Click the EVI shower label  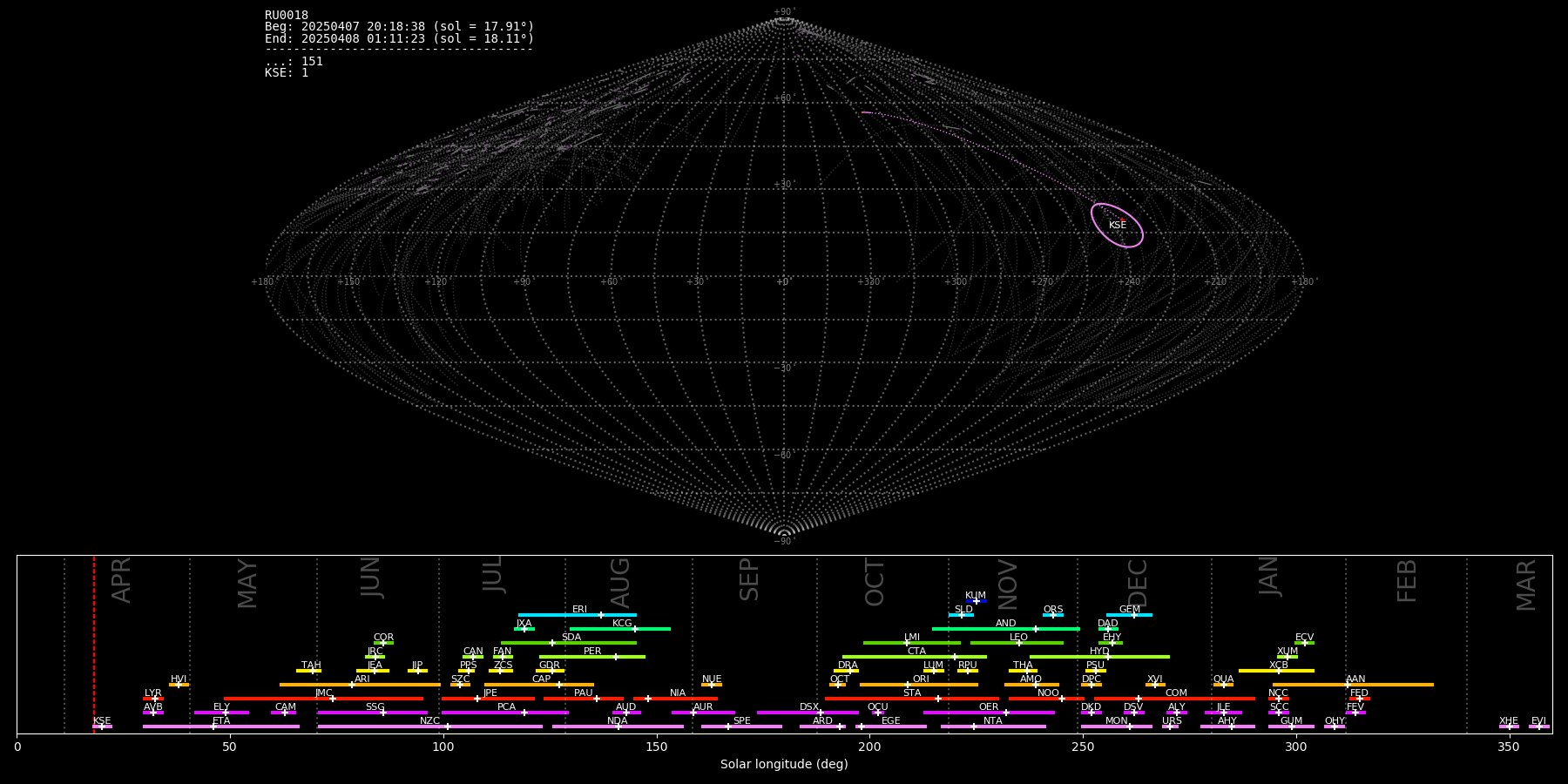[x=1539, y=721]
